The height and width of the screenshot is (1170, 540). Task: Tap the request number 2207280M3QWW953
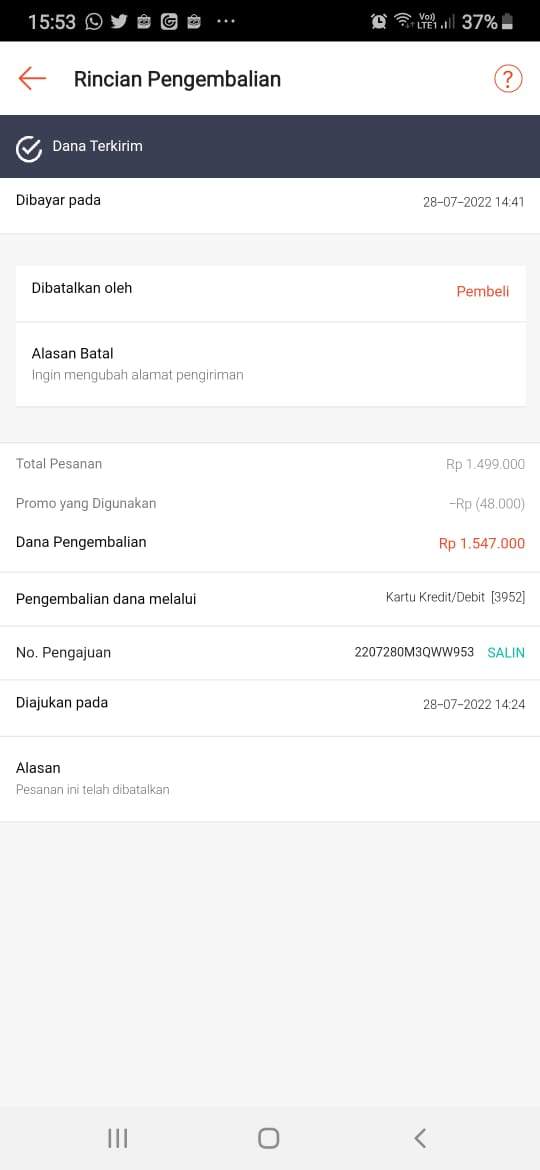414,652
